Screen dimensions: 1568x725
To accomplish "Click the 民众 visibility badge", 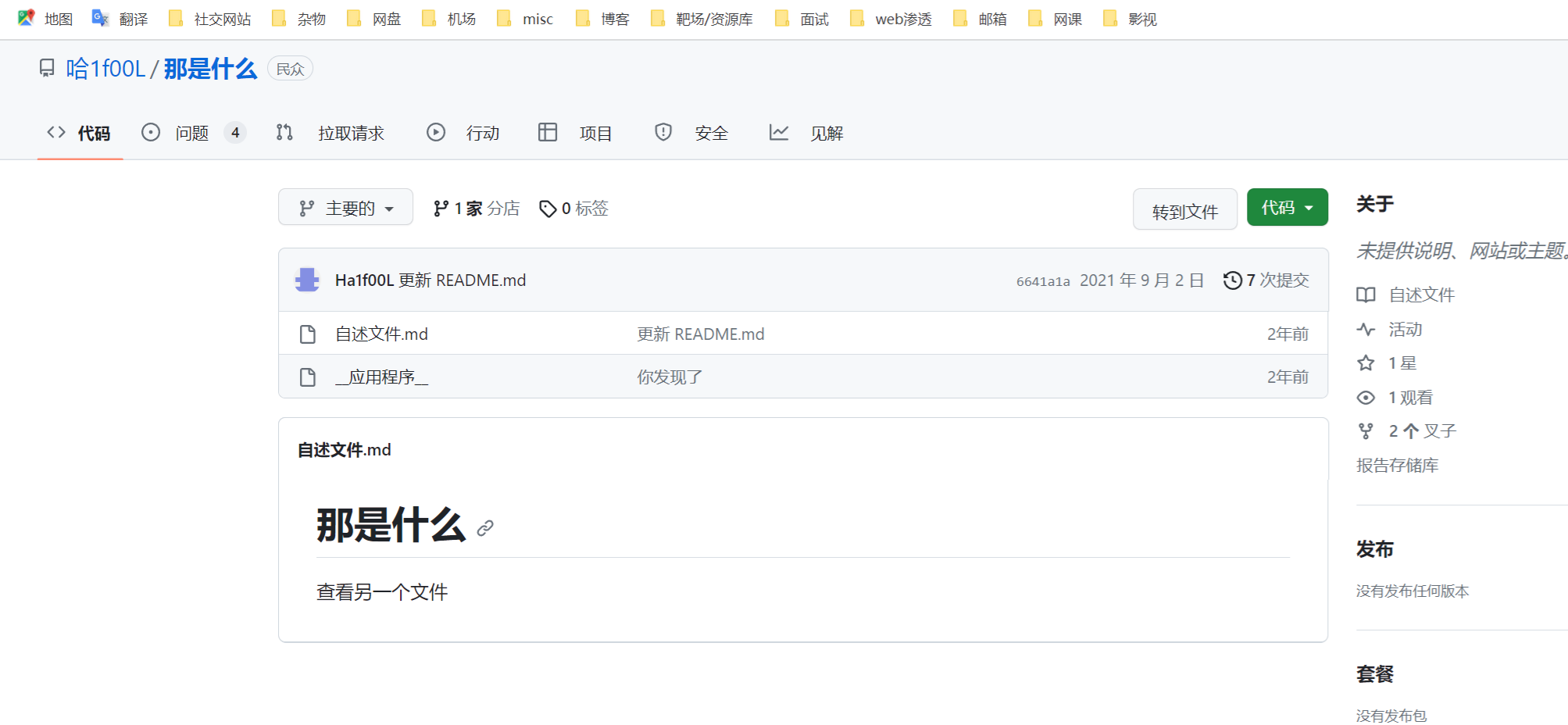I will pos(290,69).
